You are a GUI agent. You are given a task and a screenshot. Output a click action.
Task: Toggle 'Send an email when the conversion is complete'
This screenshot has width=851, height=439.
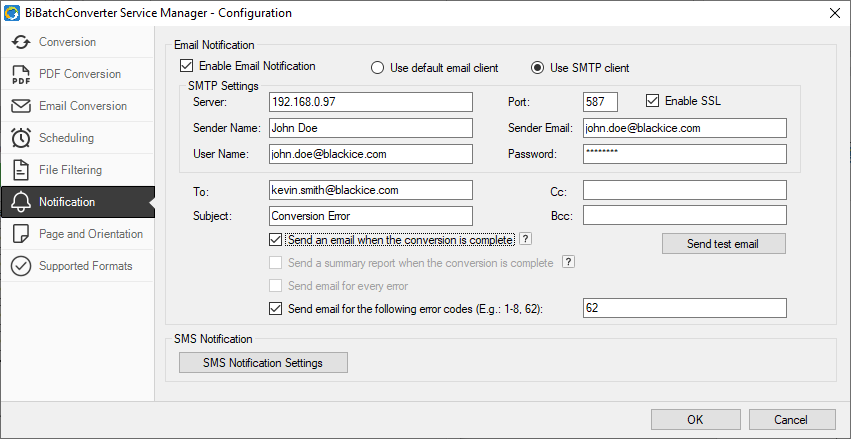pyautogui.click(x=276, y=239)
